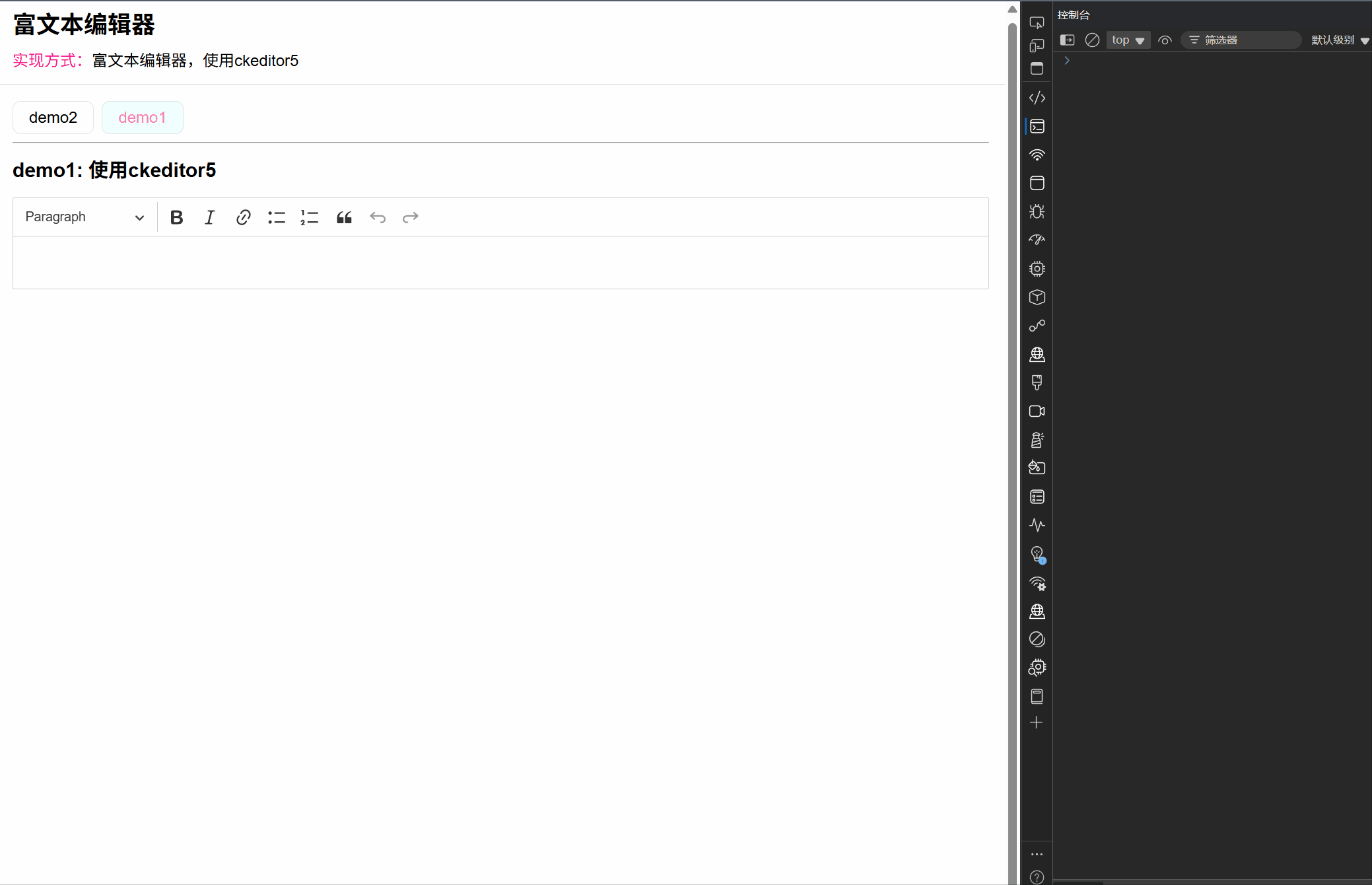Switch to the demo2 tab

point(53,118)
